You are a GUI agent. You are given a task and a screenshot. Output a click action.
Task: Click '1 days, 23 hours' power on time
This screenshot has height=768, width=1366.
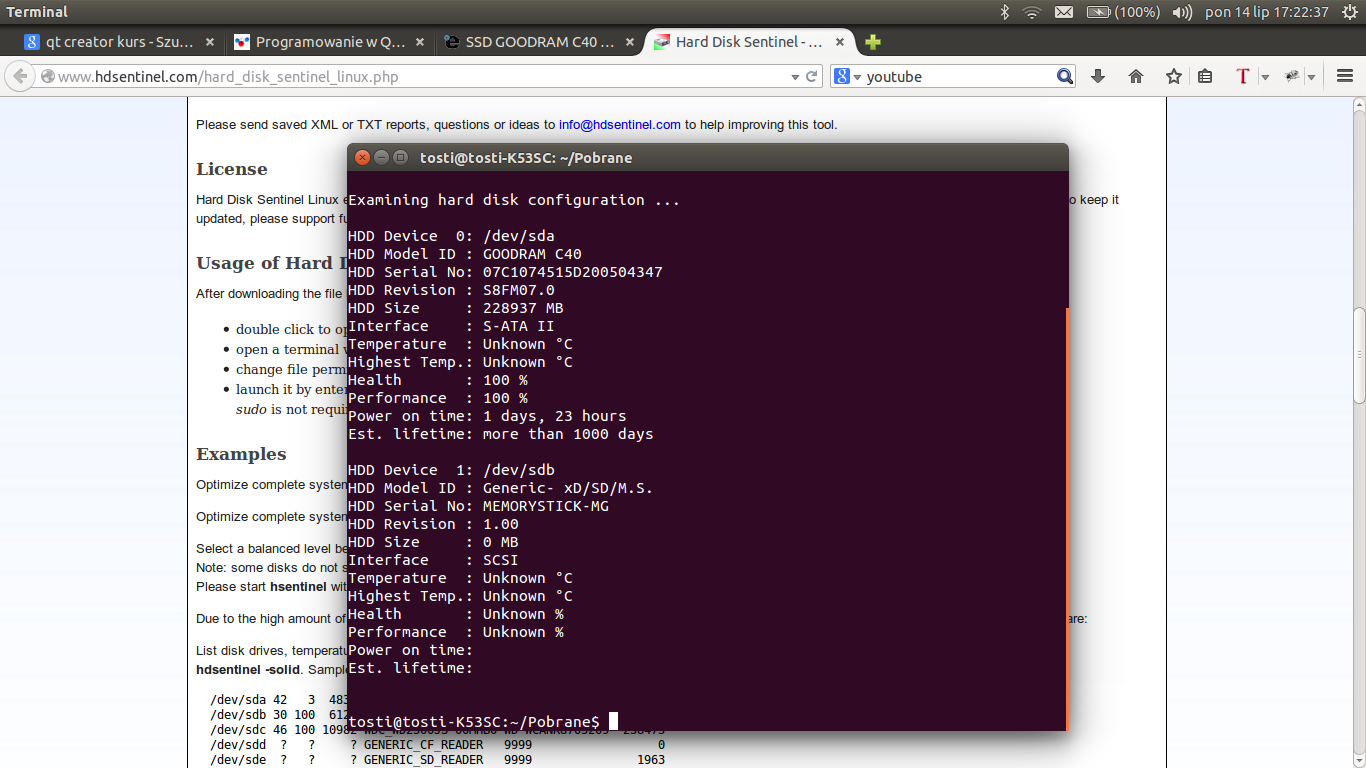tap(555, 416)
